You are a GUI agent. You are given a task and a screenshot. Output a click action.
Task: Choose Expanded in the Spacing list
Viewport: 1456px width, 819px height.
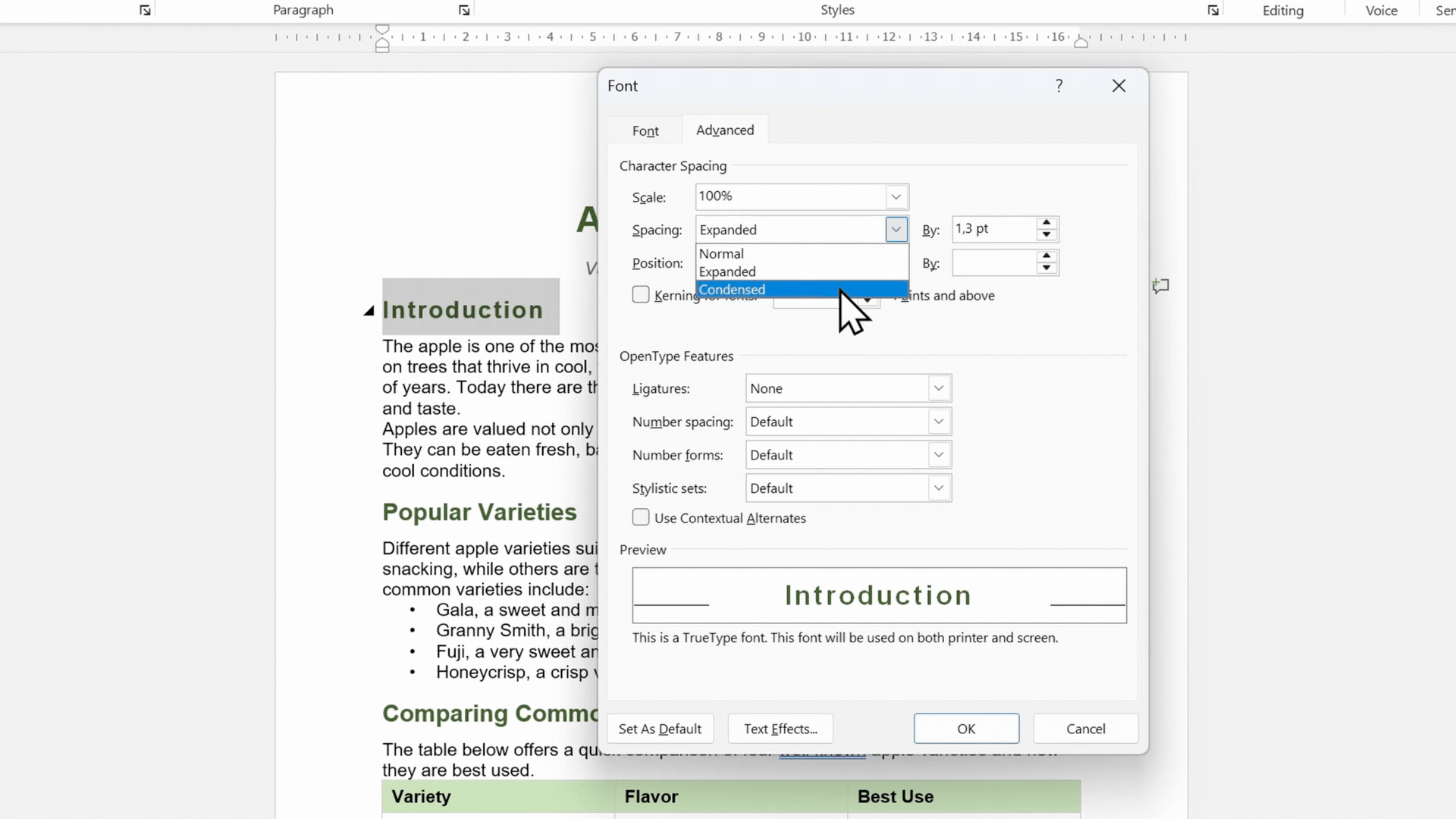802,271
